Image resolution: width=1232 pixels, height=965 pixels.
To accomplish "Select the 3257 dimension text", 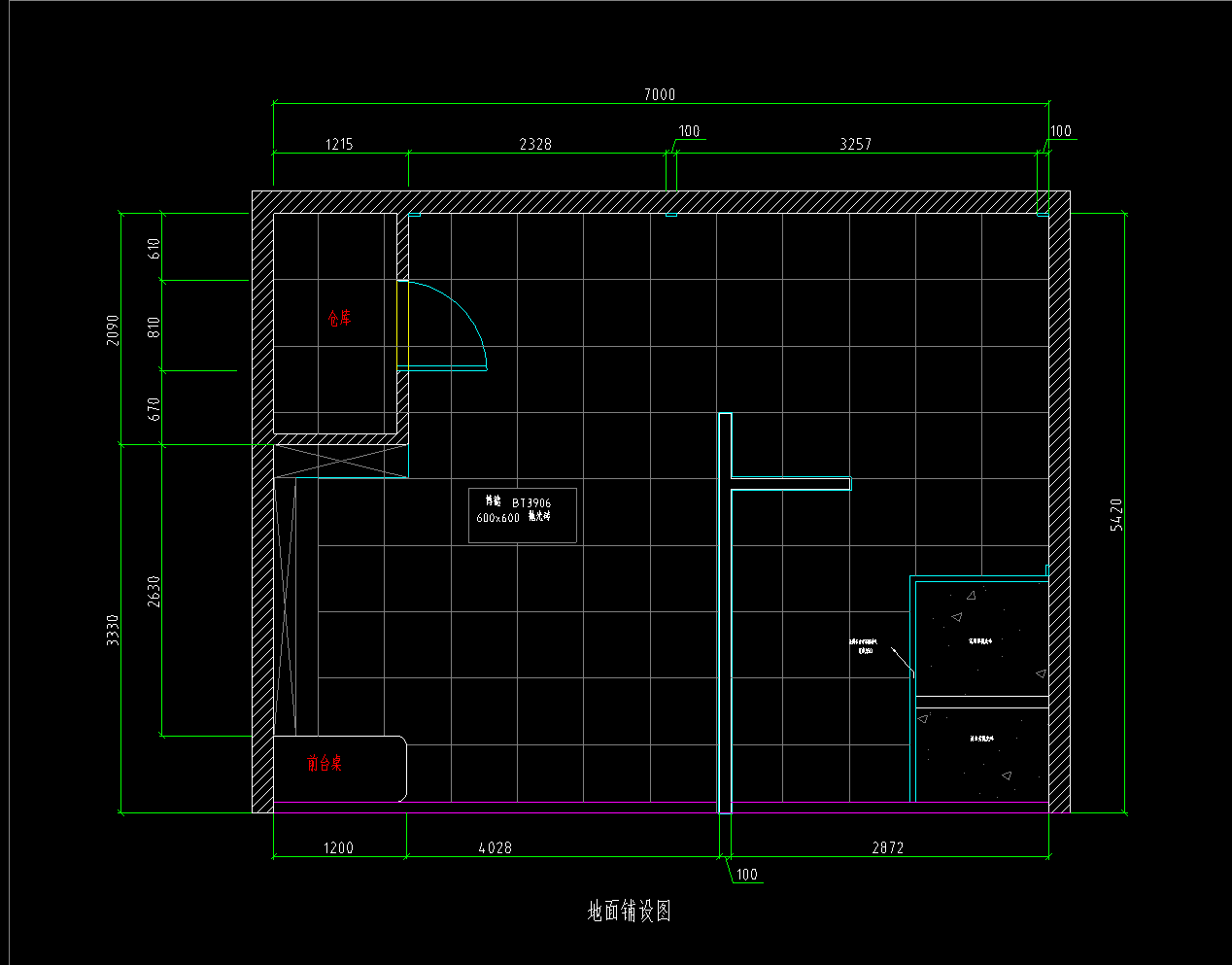I will tap(855, 144).
